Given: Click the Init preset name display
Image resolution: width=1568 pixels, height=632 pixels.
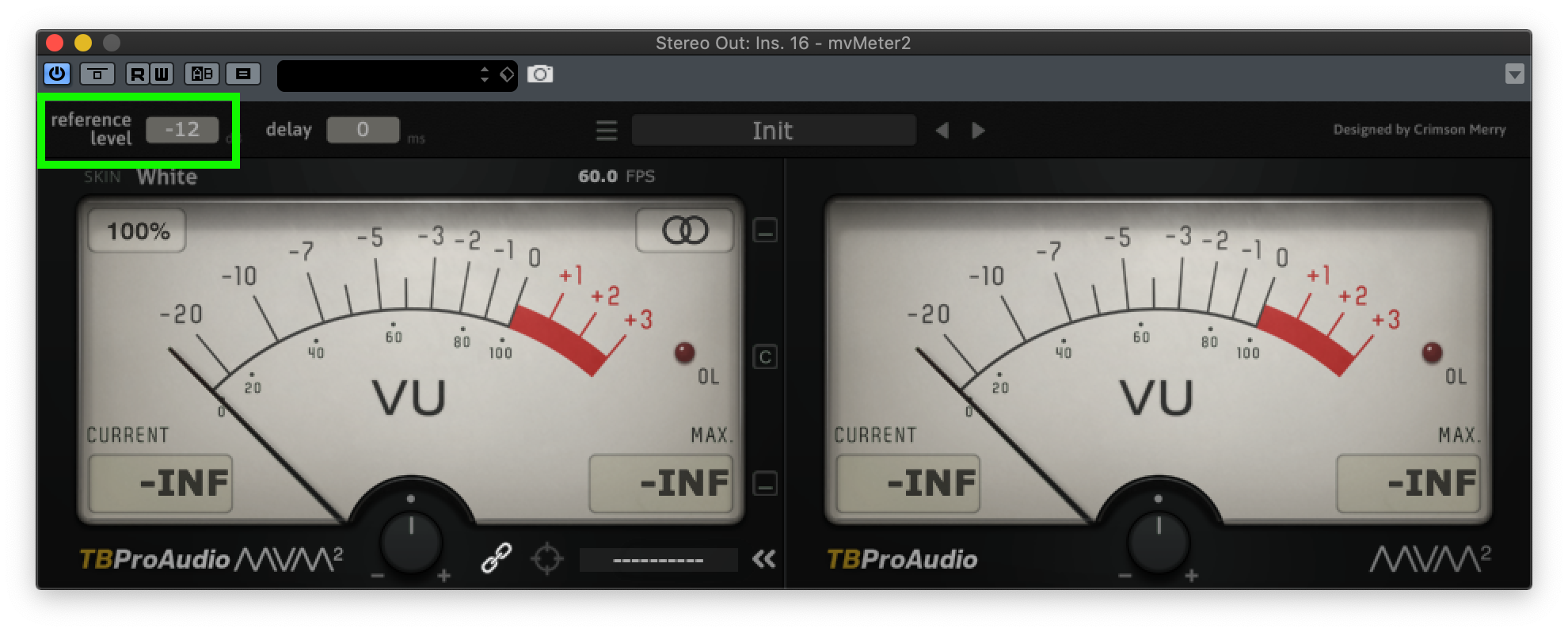Looking at the screenshot, I should coord(773,130).
